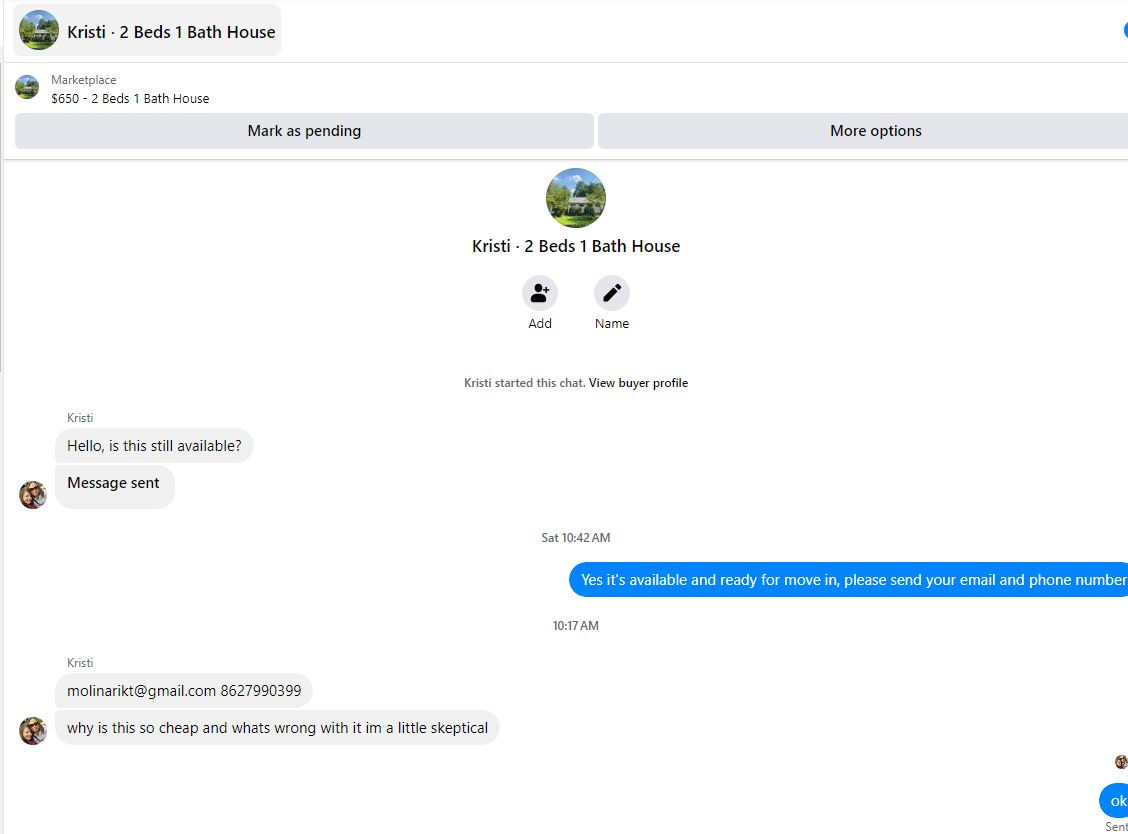Open the More options button
Screen dimensions: 1128x834
(x=875, y=131)
